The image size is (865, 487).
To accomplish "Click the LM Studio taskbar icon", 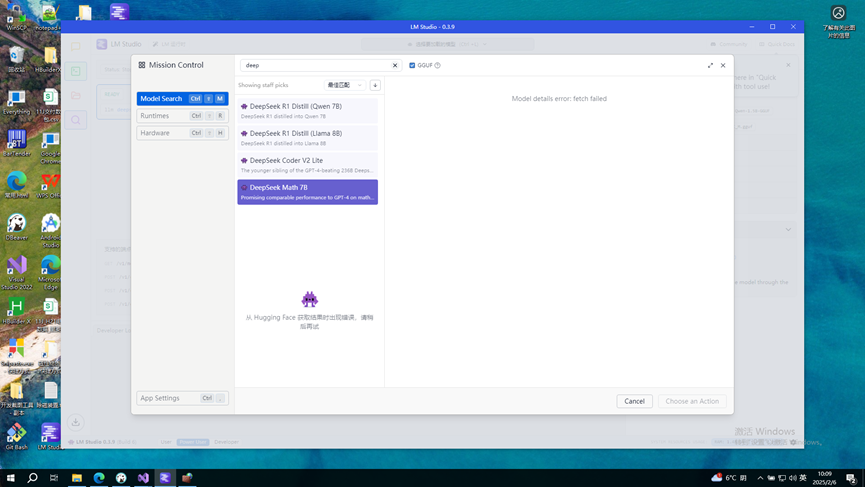I will point(165,478).
